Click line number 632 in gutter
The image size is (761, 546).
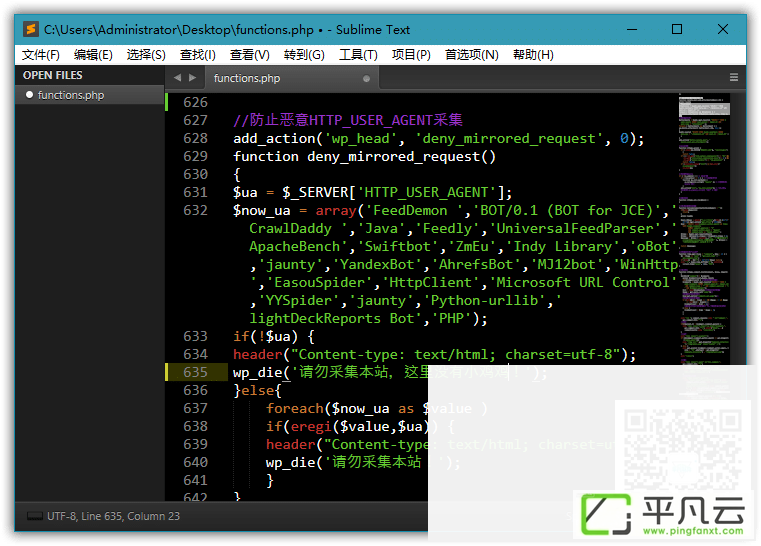click(x=195, y=211)
